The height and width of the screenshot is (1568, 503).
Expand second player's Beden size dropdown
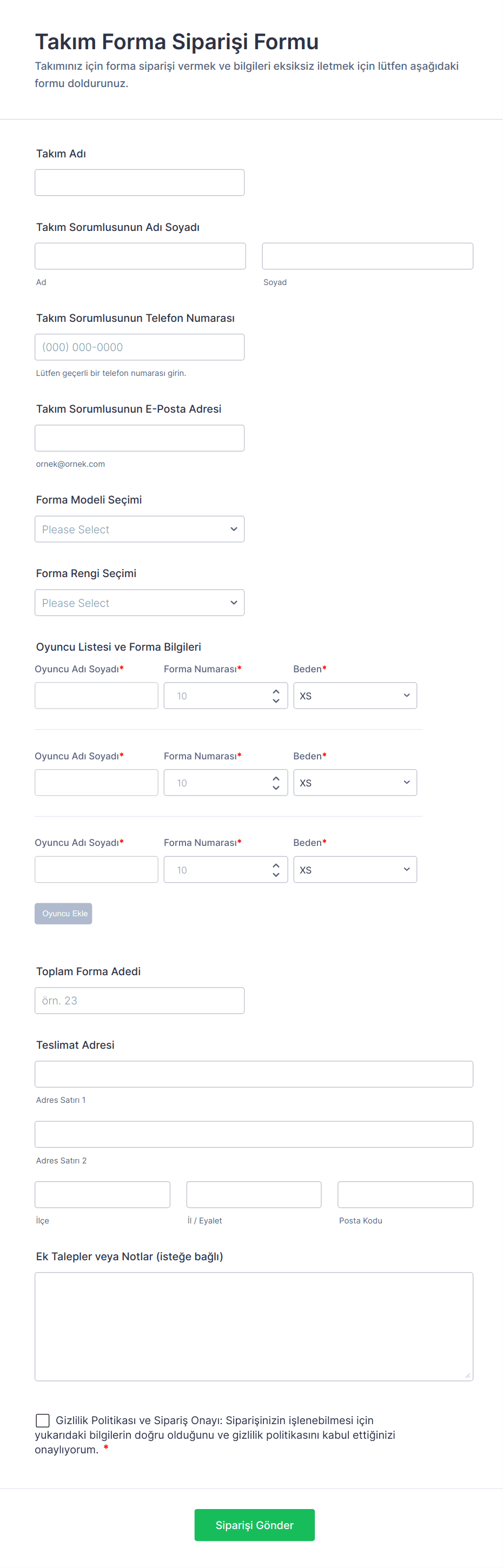(355, 782)
